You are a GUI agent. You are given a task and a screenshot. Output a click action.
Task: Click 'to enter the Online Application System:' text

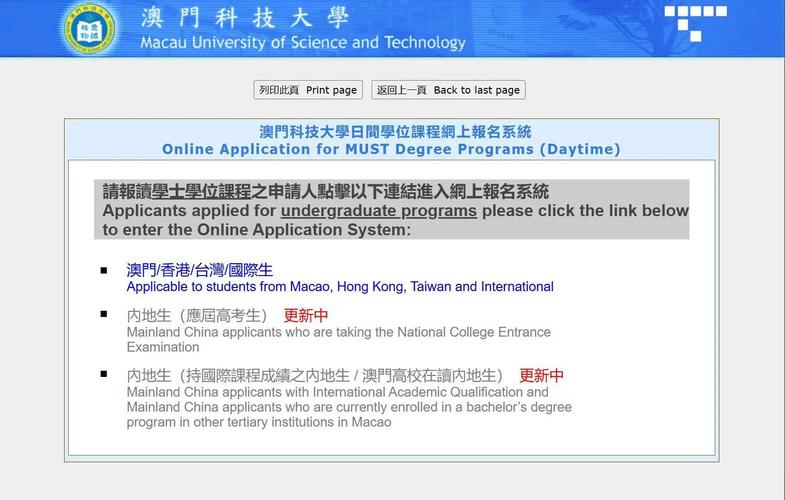(x=256, y=230)
